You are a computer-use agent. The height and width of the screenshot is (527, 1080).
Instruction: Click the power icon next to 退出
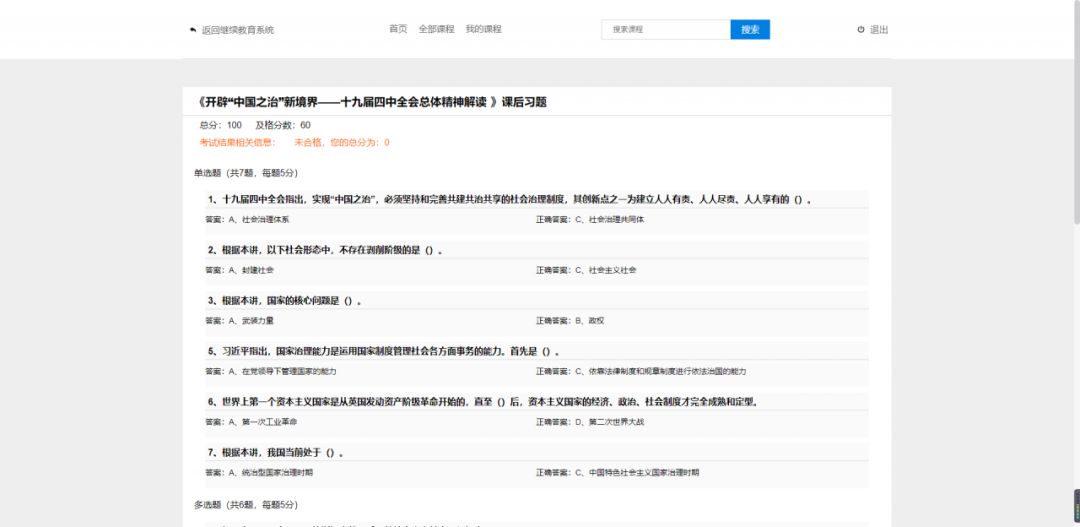(861, 30)
